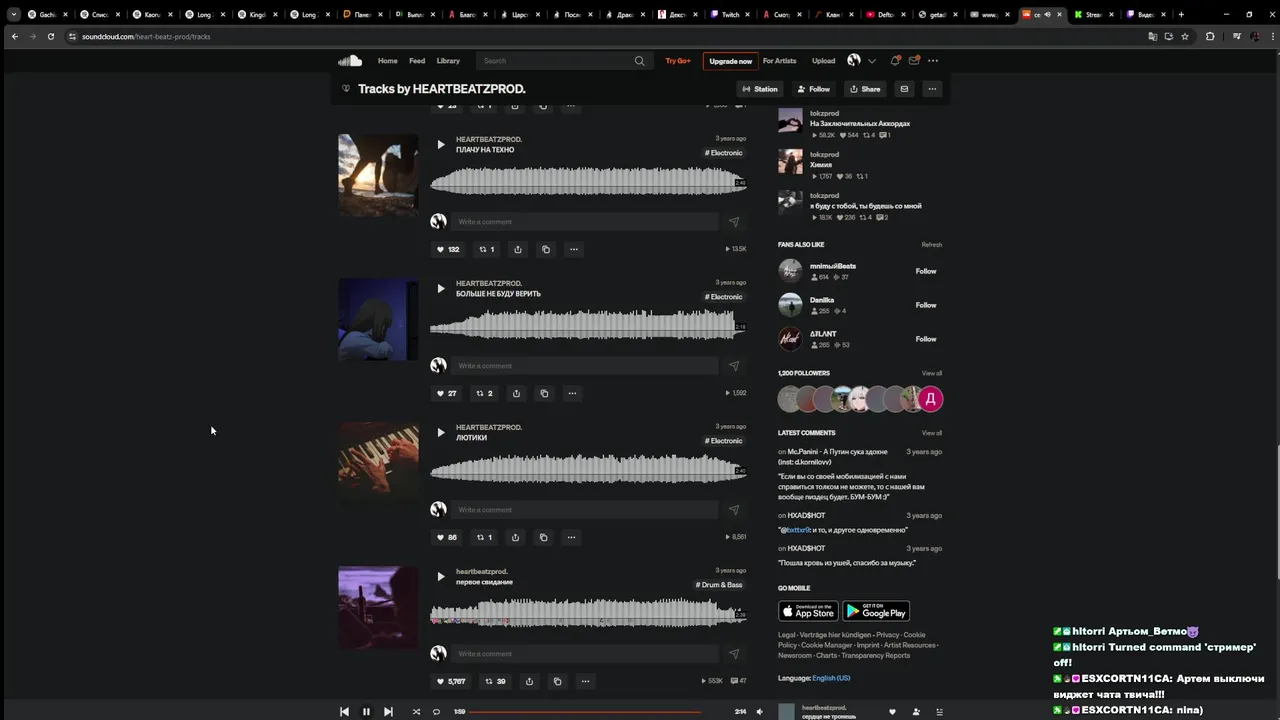Start the HEARTBEATZPROD. Station
This screenshot has width=1280, height=720.
click(760, 89)
